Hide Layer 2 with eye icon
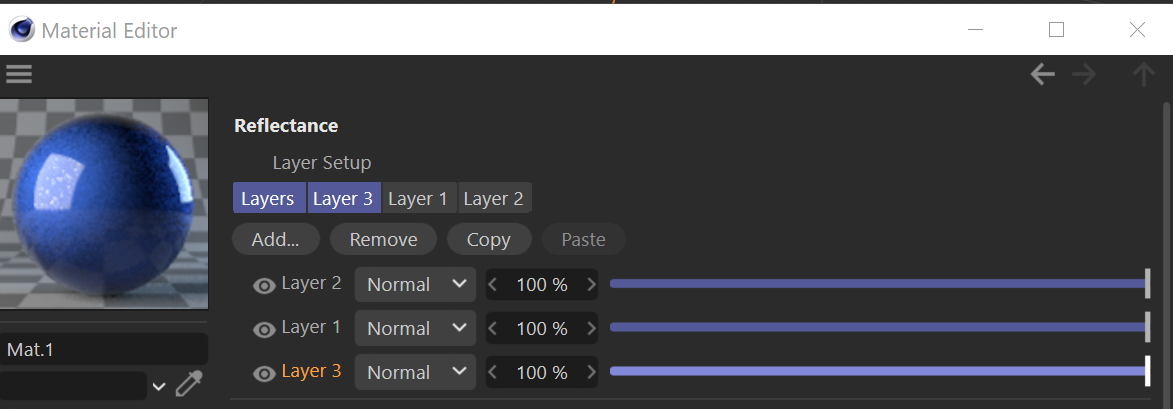 [x=264, y=286]
